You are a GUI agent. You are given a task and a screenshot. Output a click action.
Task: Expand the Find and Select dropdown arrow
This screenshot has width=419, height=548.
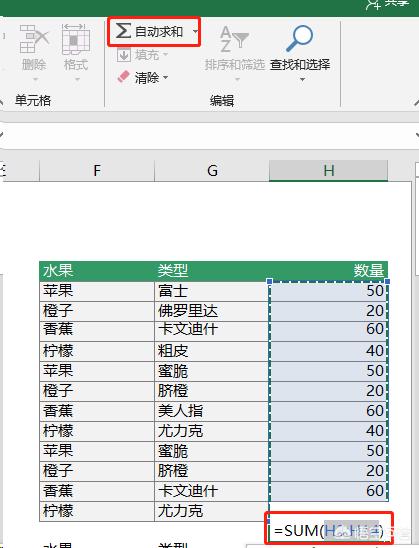coord(303,80)
